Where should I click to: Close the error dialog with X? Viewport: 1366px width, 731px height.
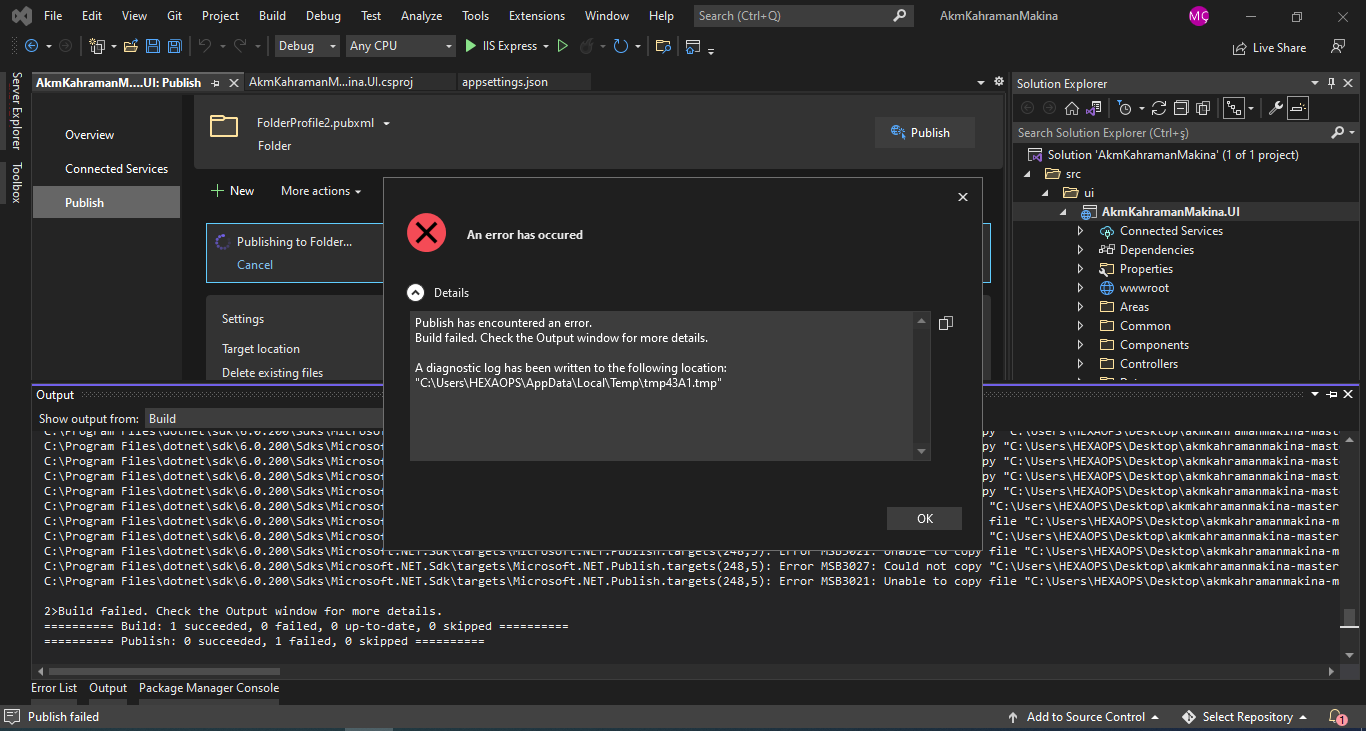point(963,197)
